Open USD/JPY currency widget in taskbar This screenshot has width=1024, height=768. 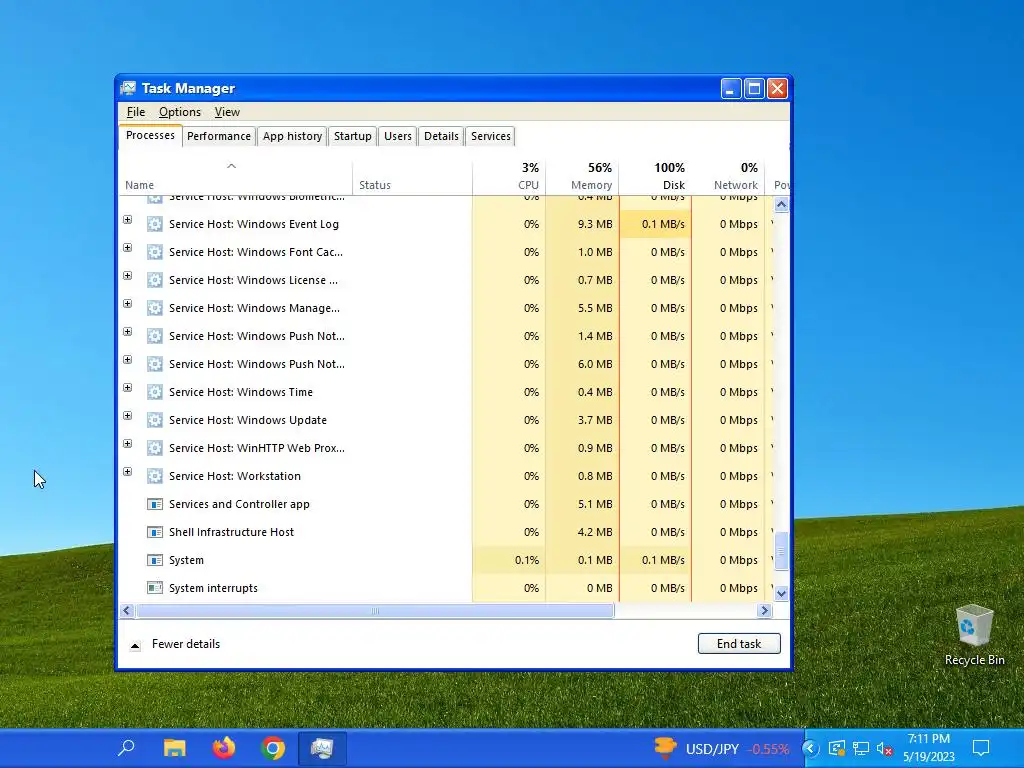tap(722, 748)
